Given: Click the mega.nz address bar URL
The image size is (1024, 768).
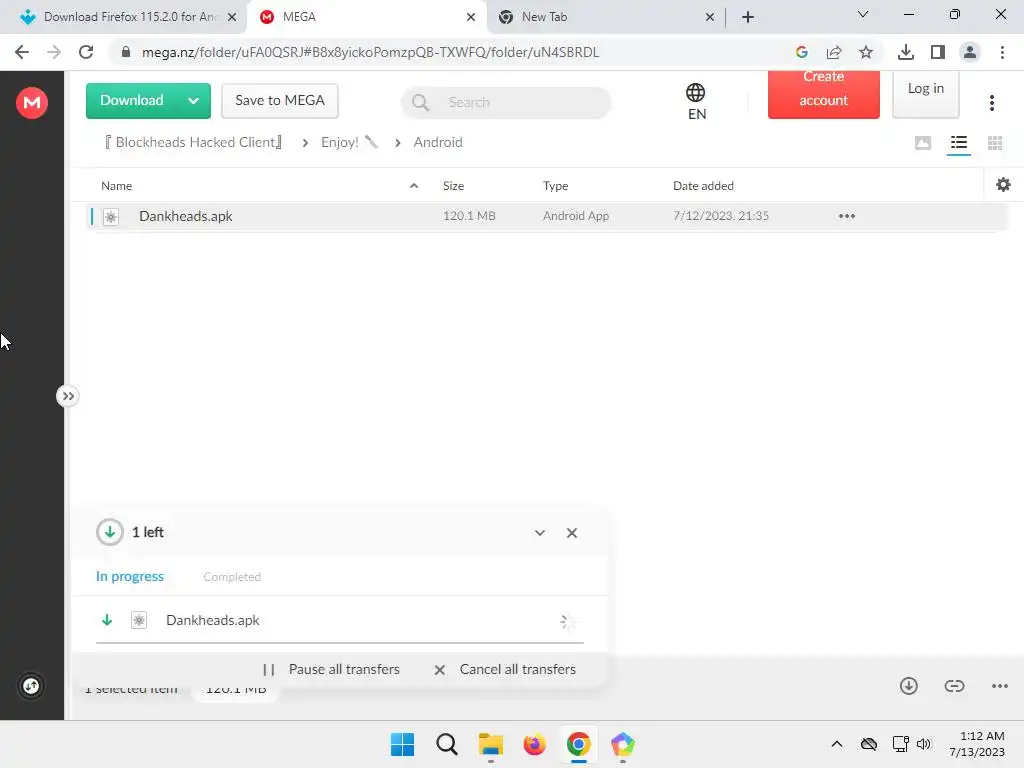Looking at the screenshot, I should 370,52.
